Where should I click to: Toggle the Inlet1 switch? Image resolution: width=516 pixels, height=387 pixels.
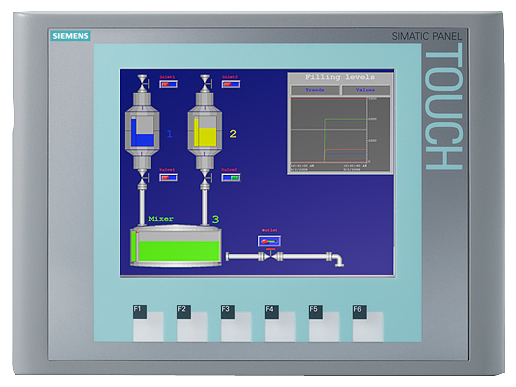click(x=168, y=84)
